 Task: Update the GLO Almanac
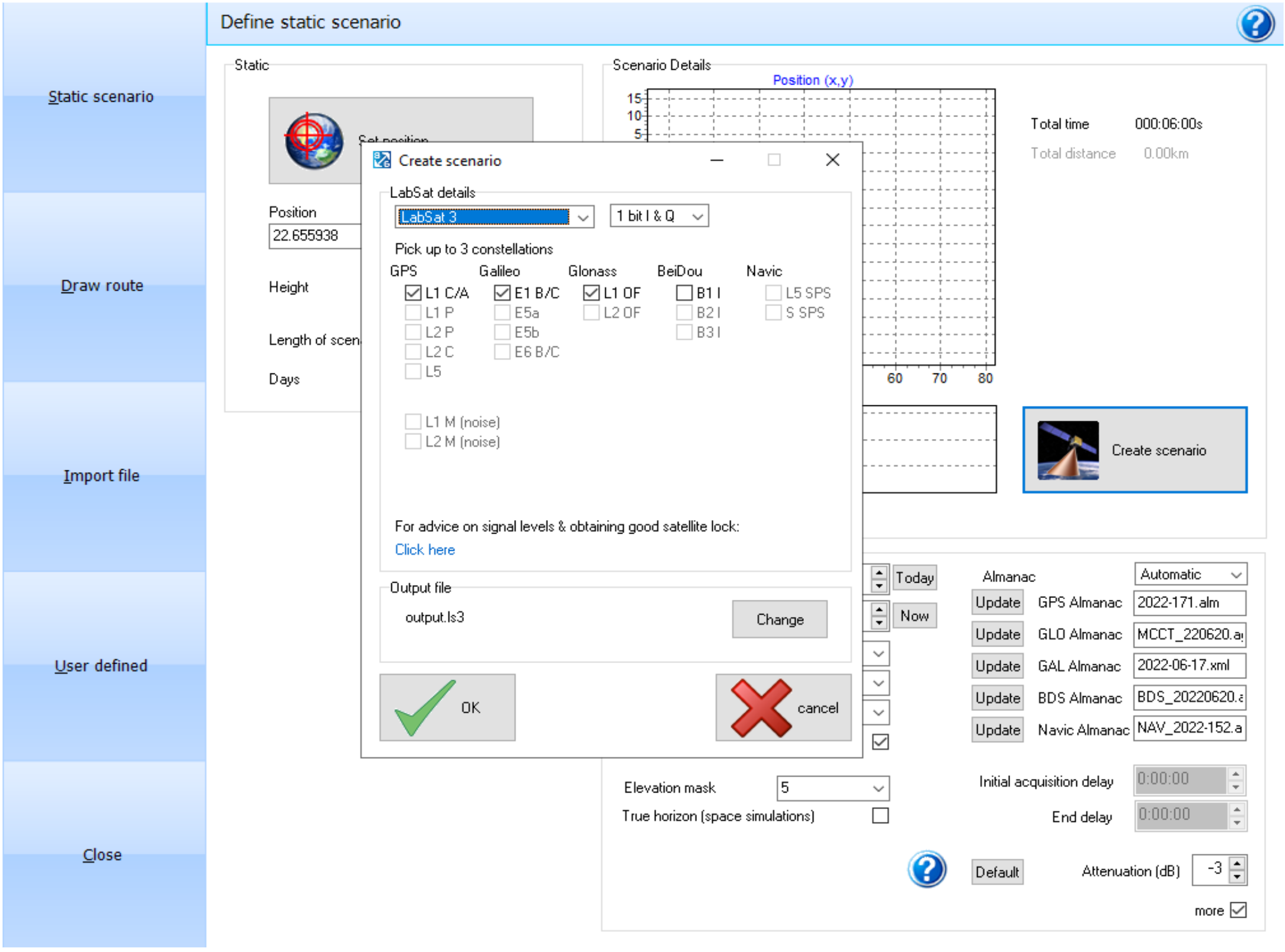998,634
